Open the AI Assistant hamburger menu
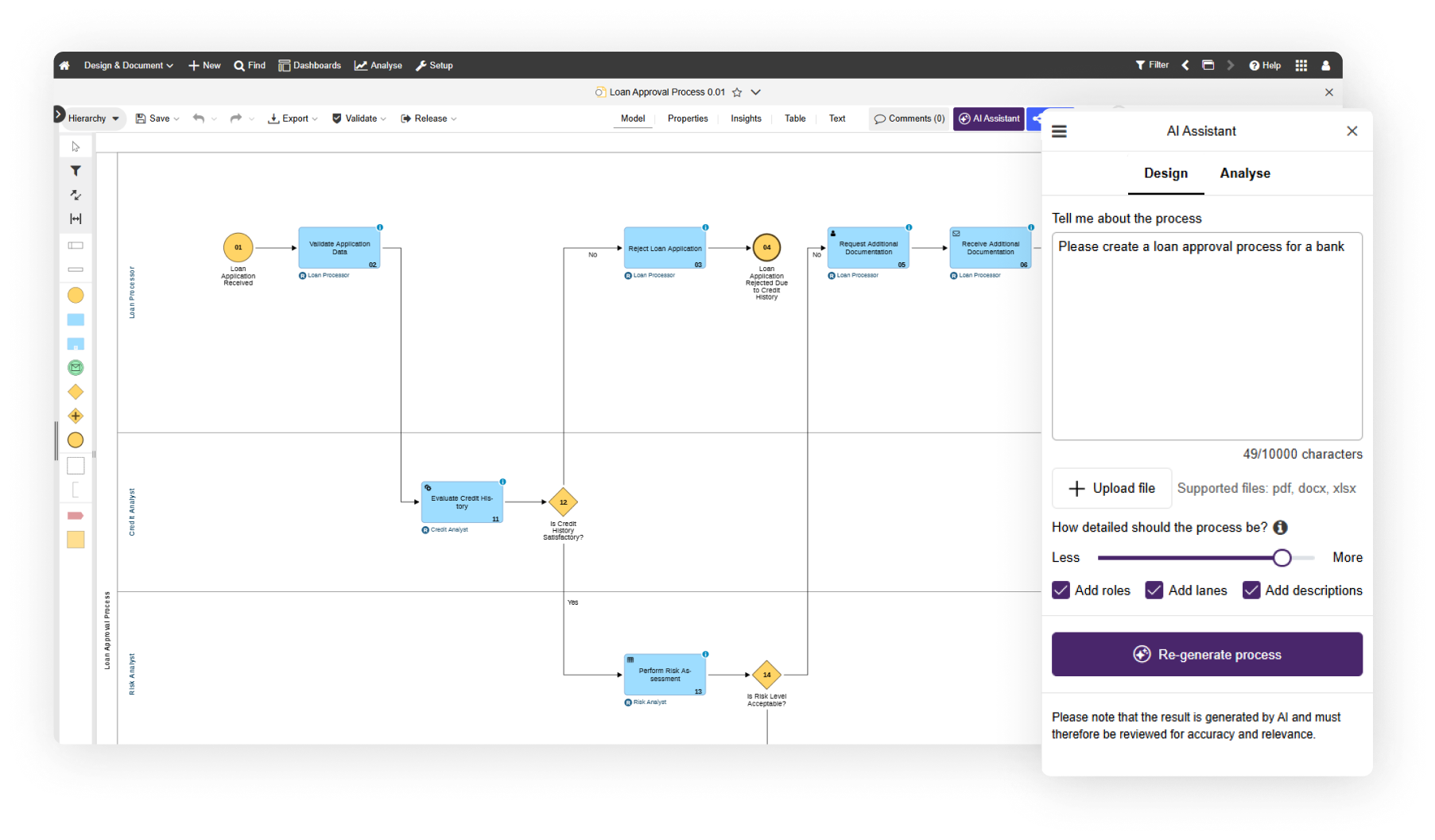The image size is (1435, 840). click(x=1059, y=131)
